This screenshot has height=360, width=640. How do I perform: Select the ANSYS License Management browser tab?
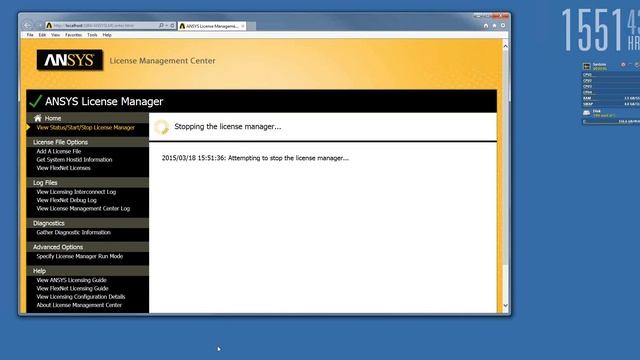[212, 26]
